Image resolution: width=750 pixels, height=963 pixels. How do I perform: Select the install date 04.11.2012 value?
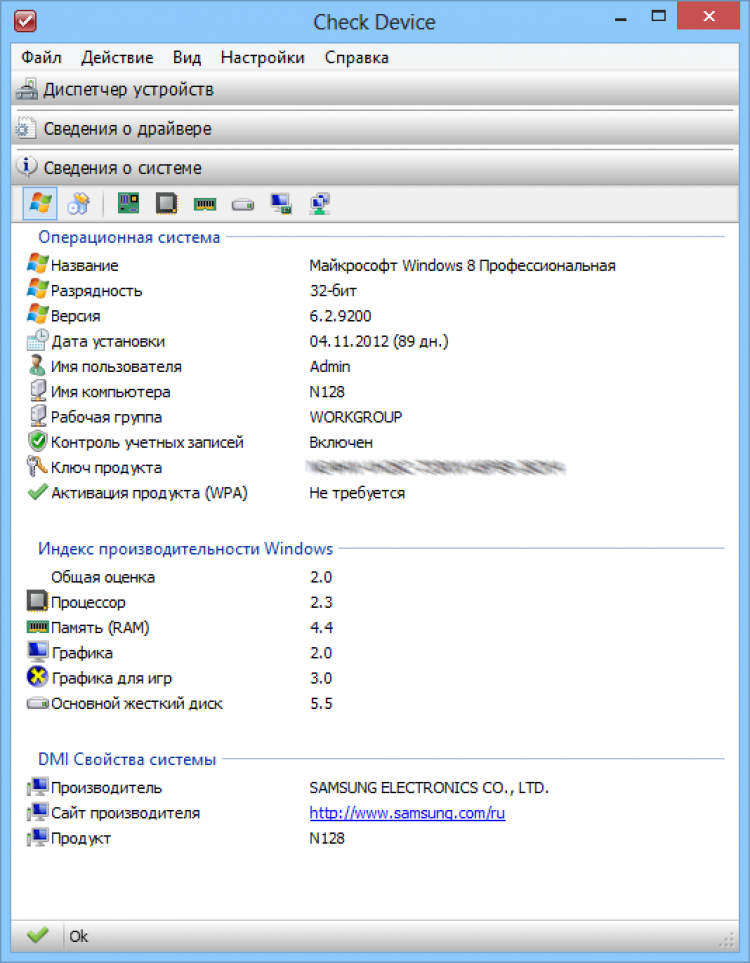click(x=379, y=341)
